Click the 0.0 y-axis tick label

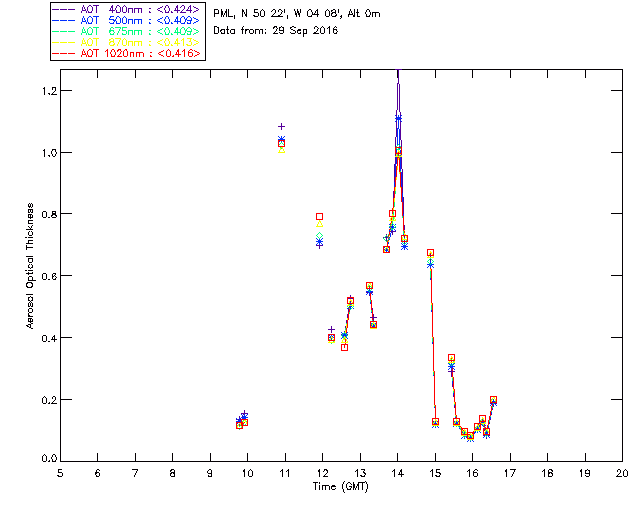[49, 459]
